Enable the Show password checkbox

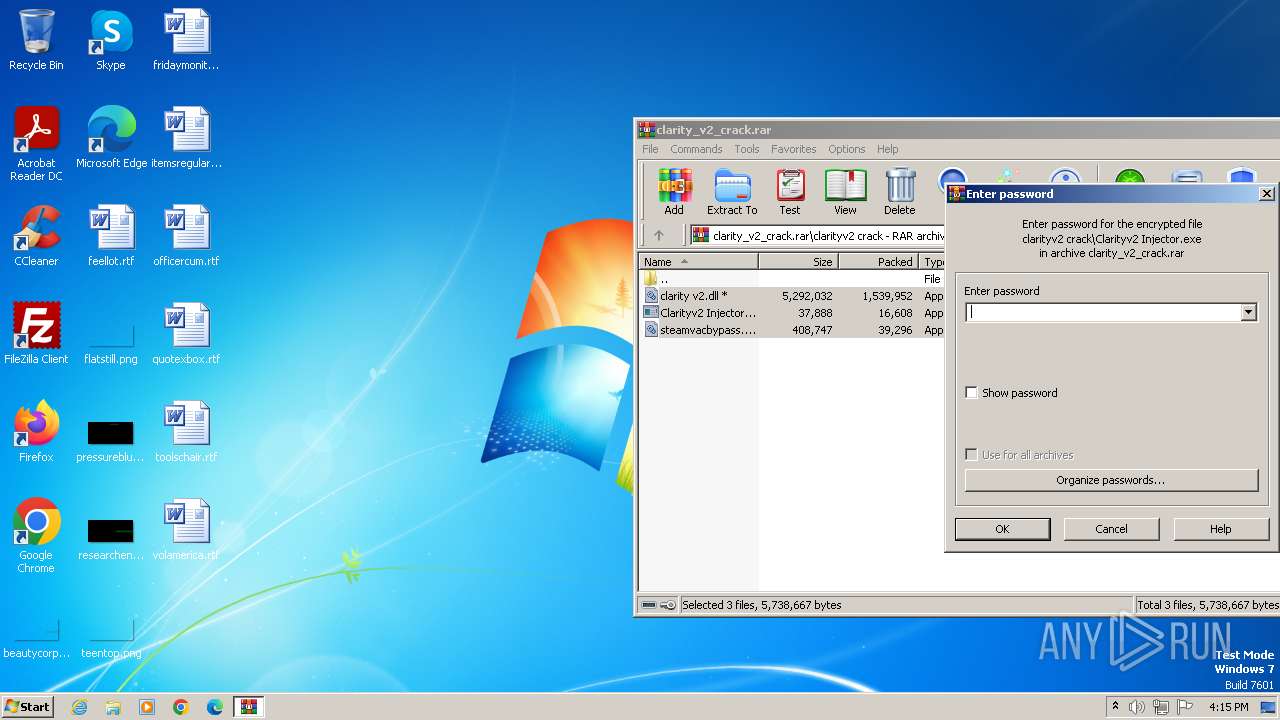click(x=971, y=393)
